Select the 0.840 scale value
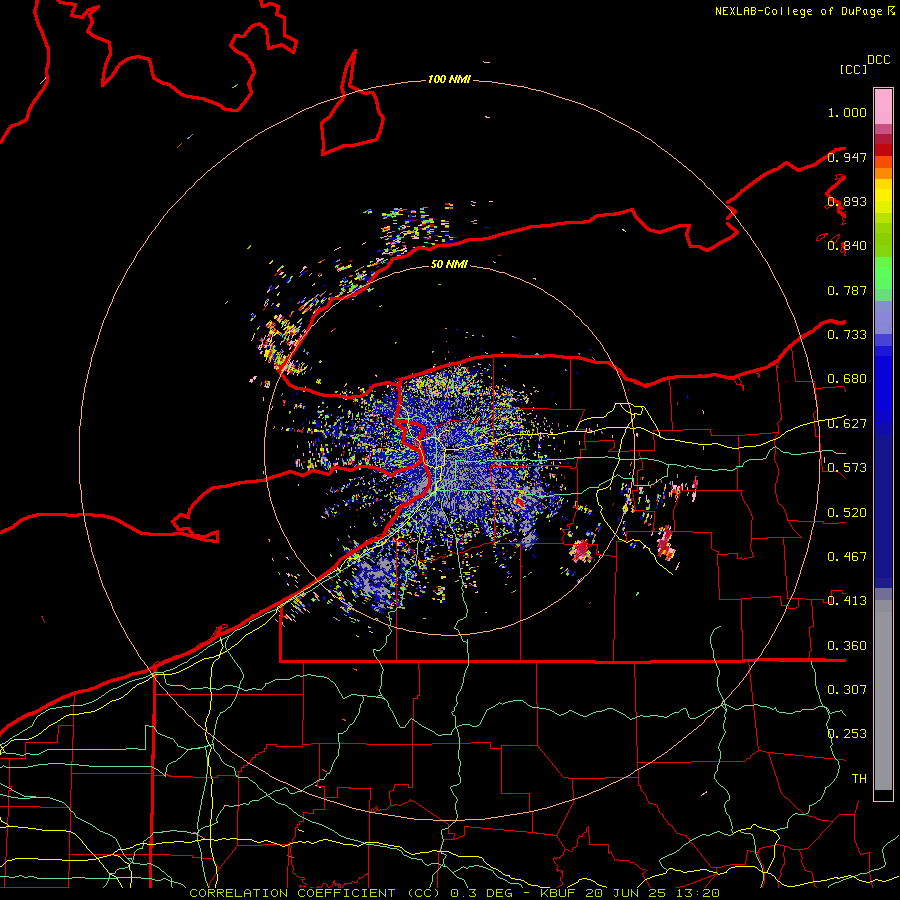The width and height of the screenshot is (900, 900). point(847,246)
